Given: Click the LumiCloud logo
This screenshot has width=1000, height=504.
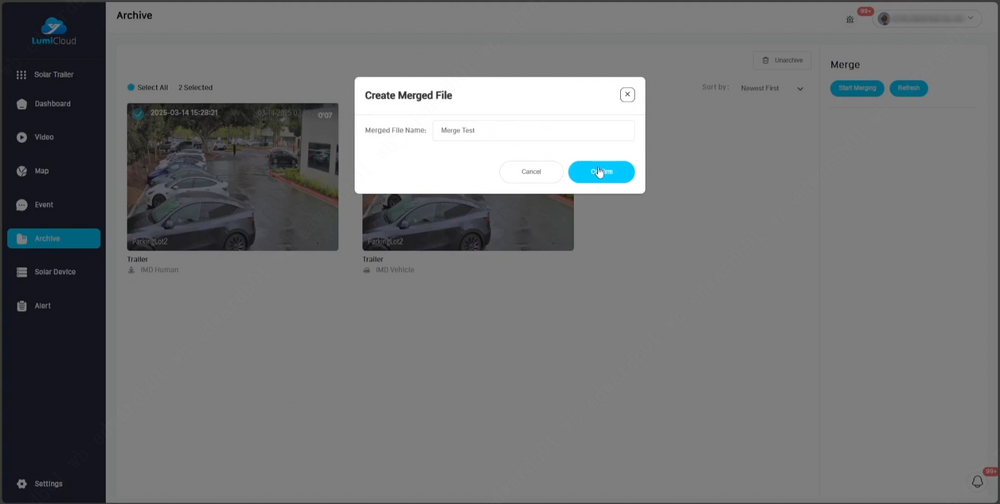Looking at the screenshot, I should tap(53, 31).
